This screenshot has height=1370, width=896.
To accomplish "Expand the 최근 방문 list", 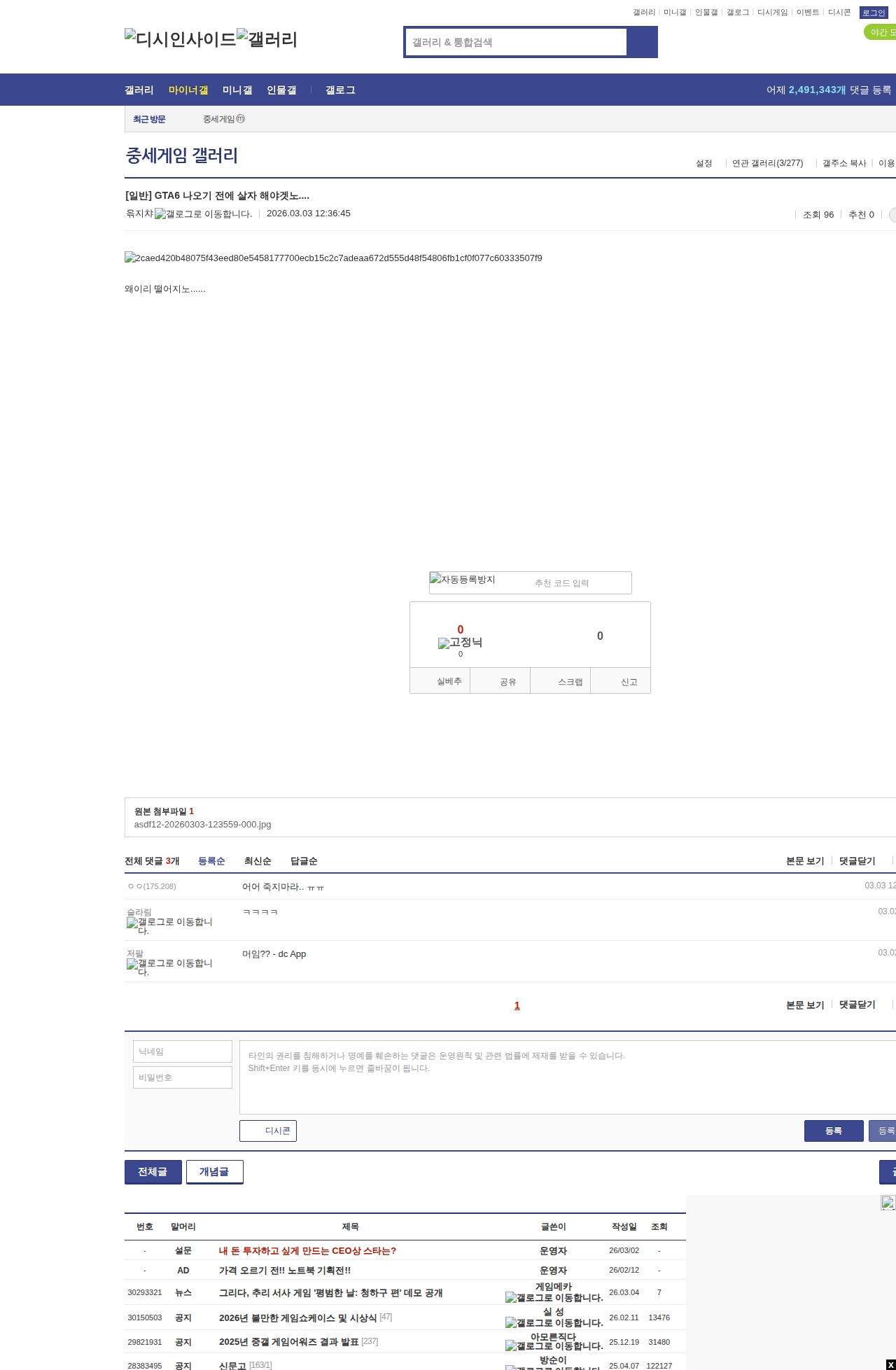I will pos(149,120).
